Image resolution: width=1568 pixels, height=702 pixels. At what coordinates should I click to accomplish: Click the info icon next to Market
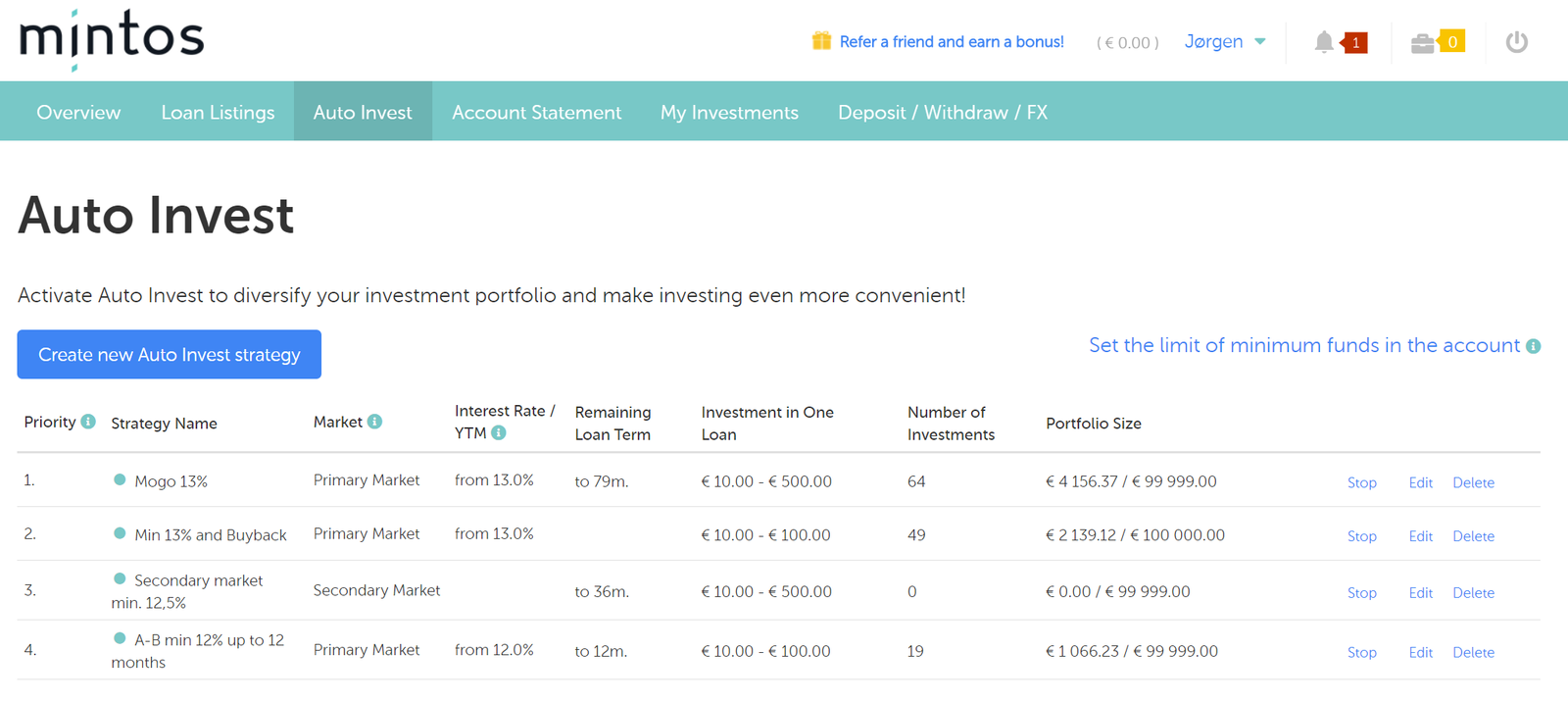374,422
